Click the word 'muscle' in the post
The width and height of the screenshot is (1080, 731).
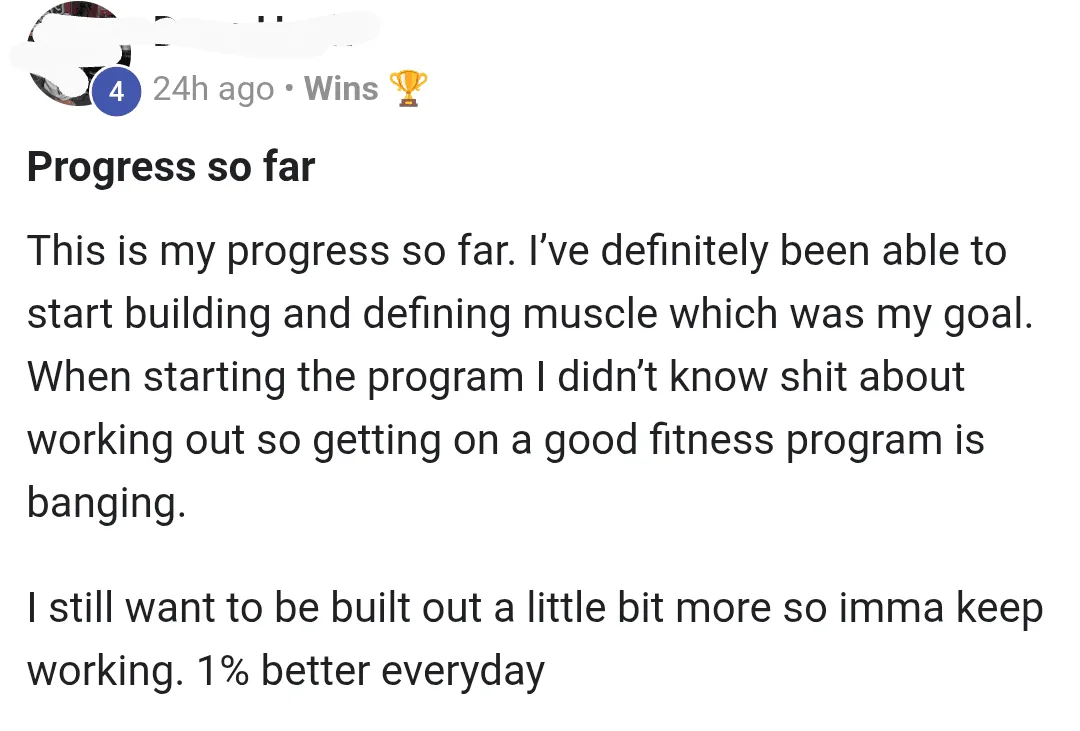tap(590, 315)
